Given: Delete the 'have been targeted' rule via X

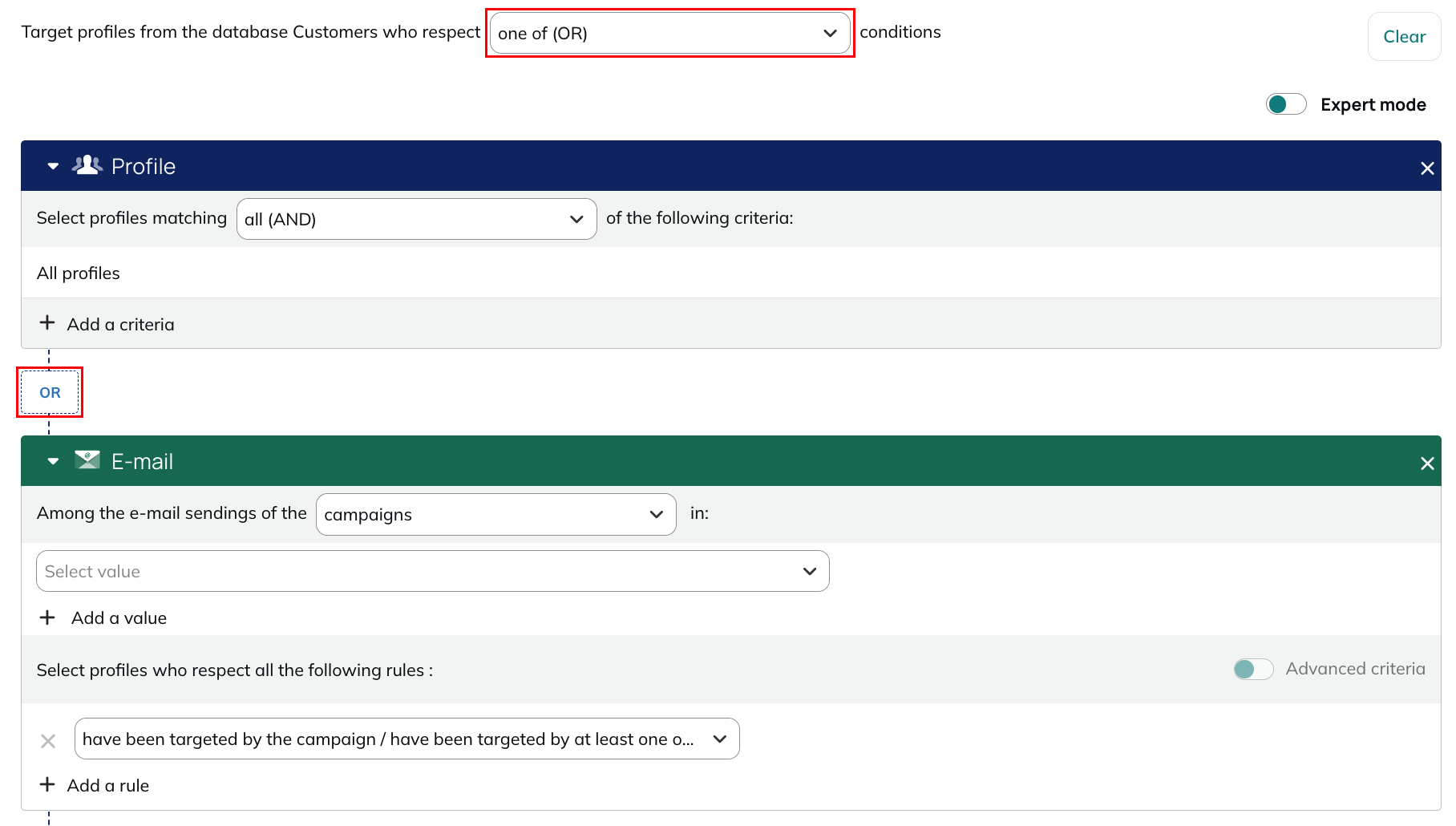Looking at the screenshot, I should coord(48,741).
